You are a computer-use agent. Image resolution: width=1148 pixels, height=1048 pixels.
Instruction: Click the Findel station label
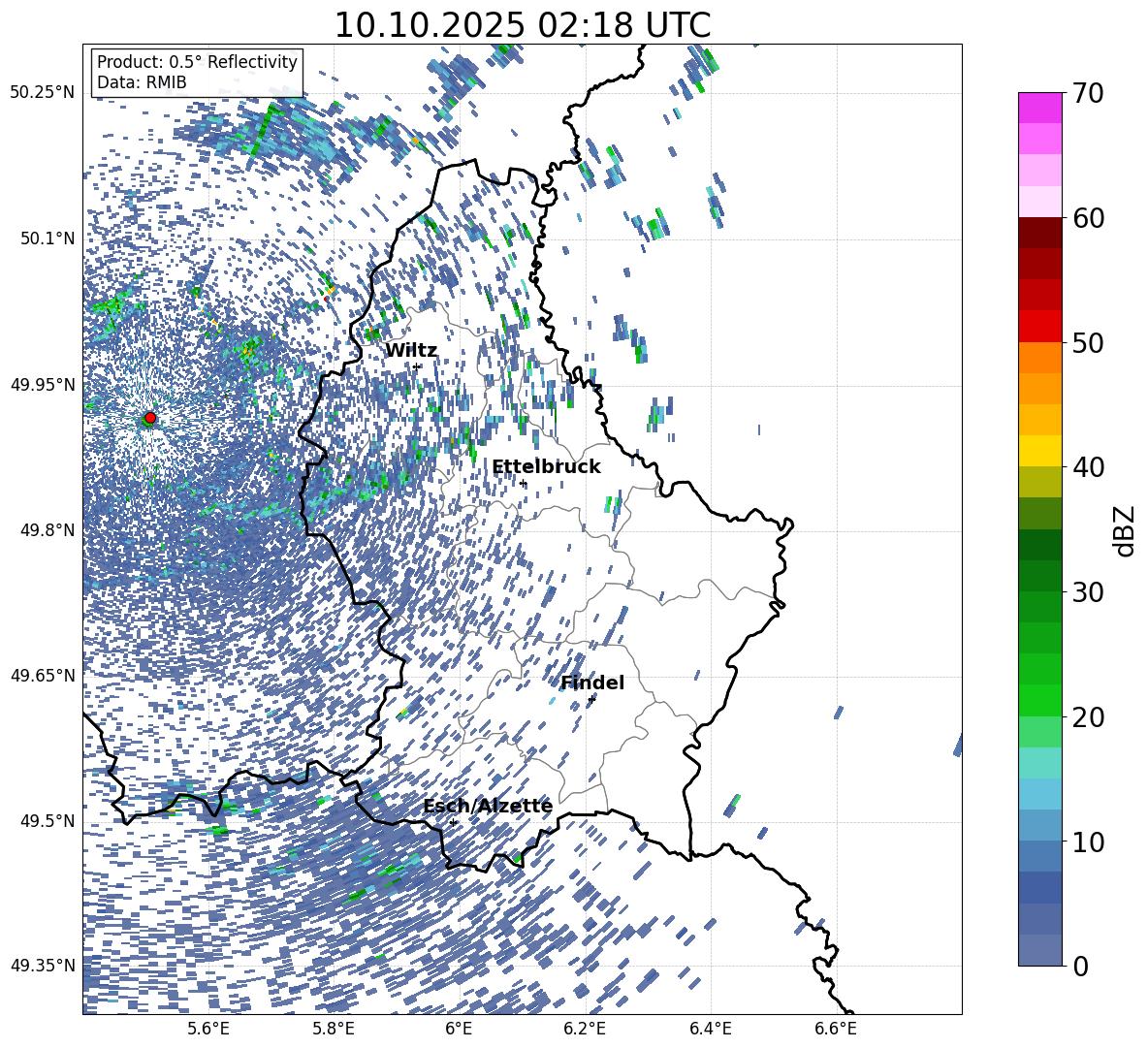point(592,683)
